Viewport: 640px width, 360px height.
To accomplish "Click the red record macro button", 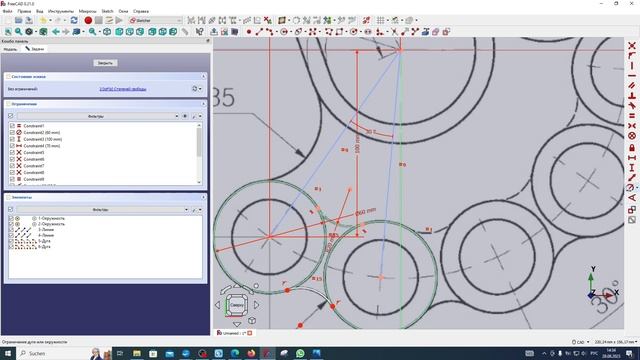I will click(x=88, y=20).
